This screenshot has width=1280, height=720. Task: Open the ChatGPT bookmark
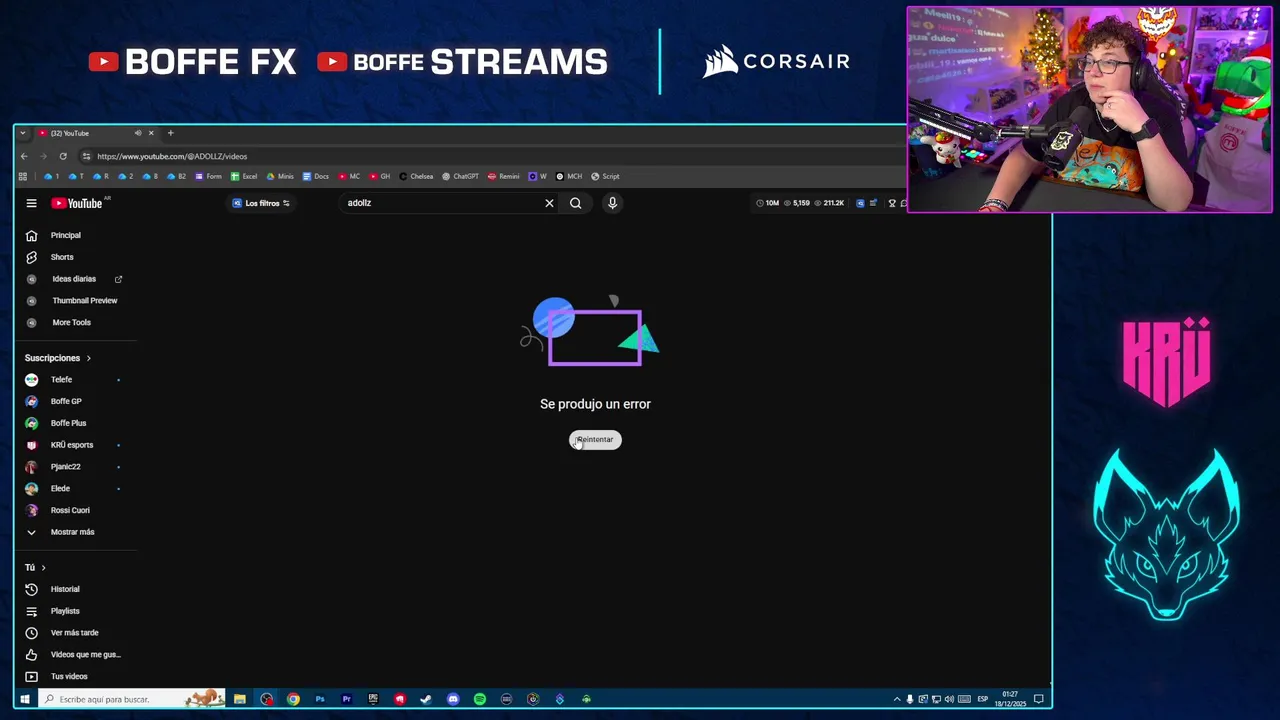coord(460,177)
